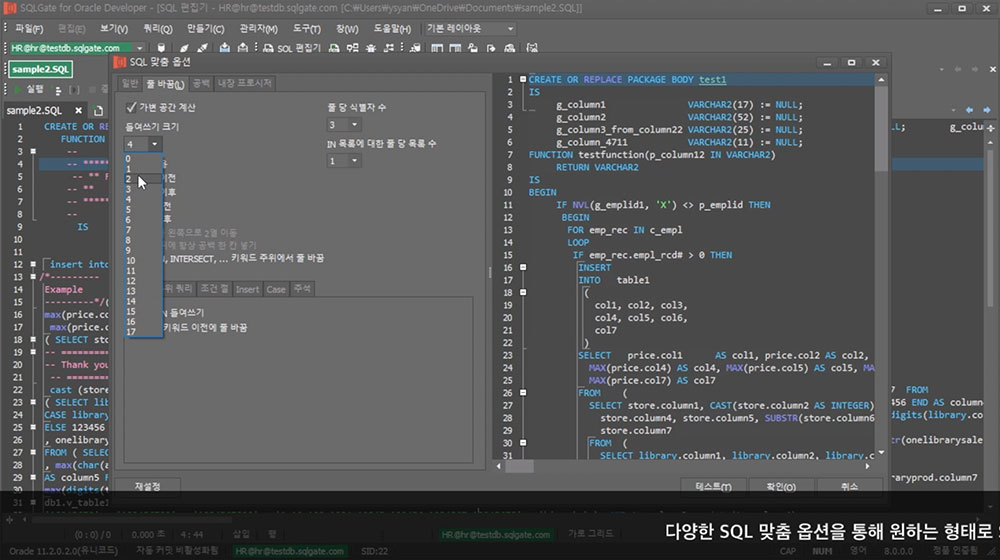Click the bug debug icon in toolbar

(x=371, y=48)
